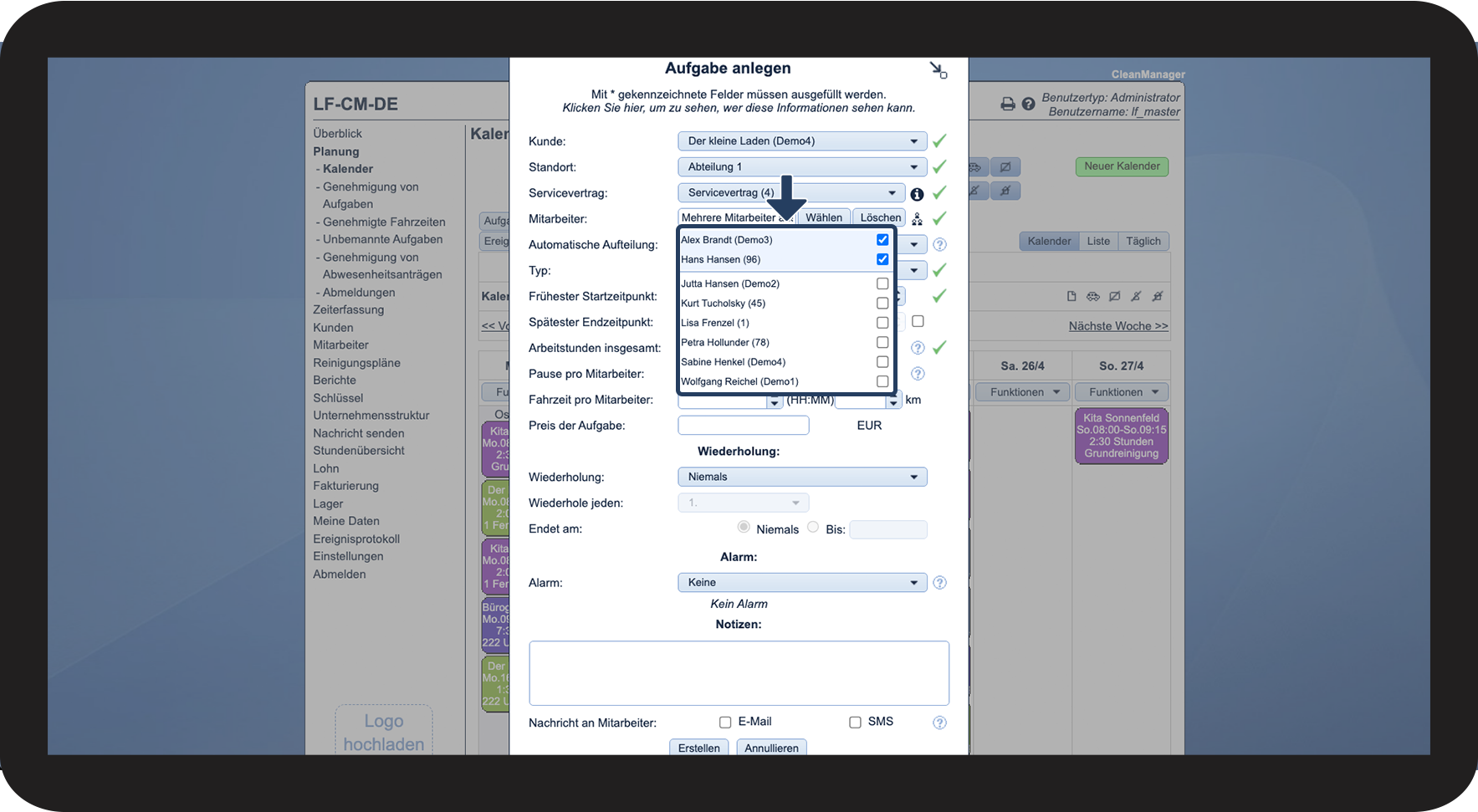
Task: Open help for Automatische Aufteilung
Action: 939,245
